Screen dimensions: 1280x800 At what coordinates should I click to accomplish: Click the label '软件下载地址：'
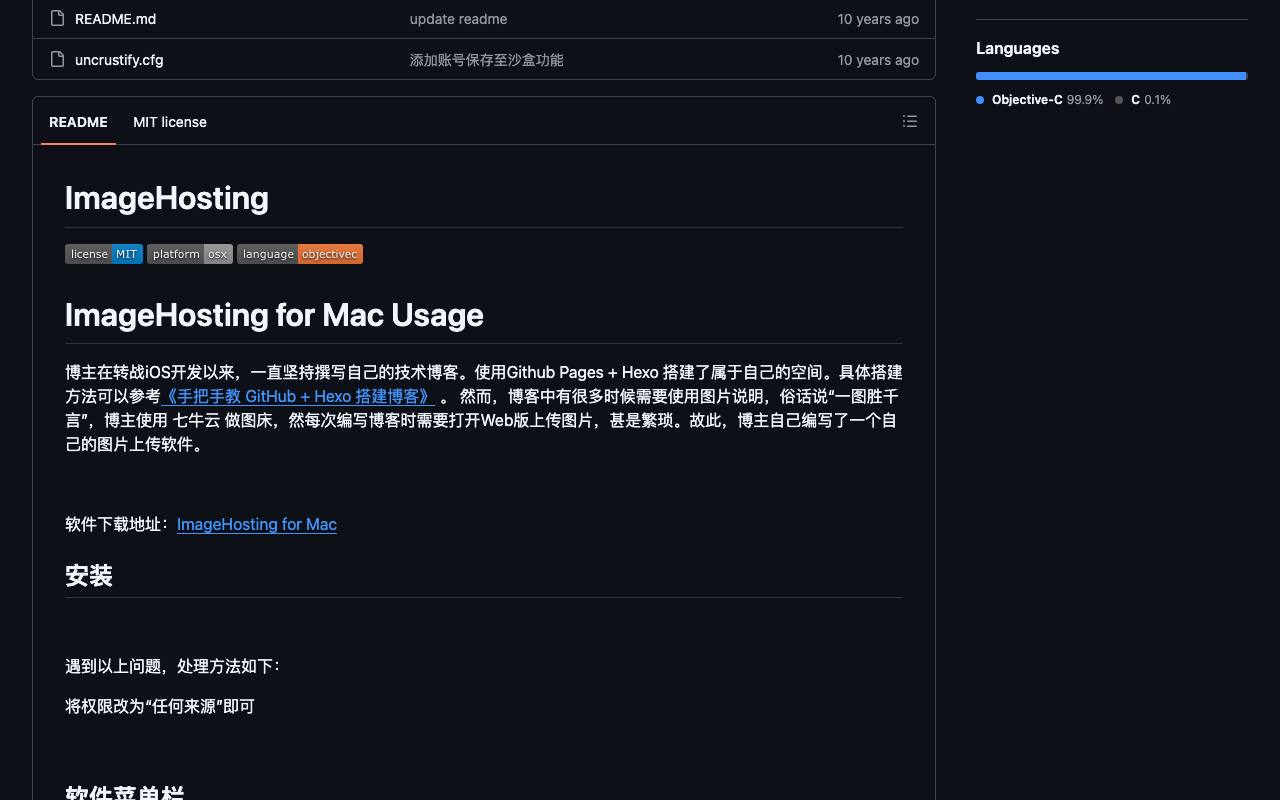pyautogui.click(x=119, y=524)
